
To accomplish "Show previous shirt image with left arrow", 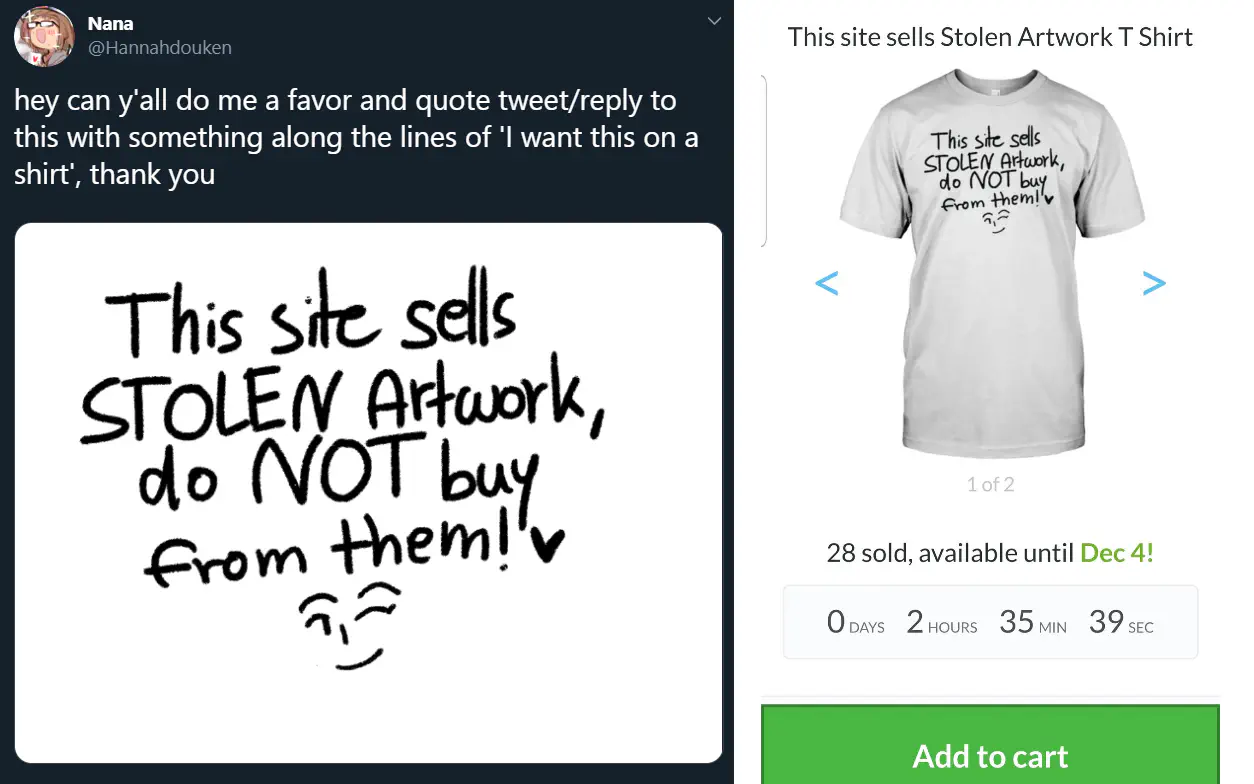I will coord(827,283).
